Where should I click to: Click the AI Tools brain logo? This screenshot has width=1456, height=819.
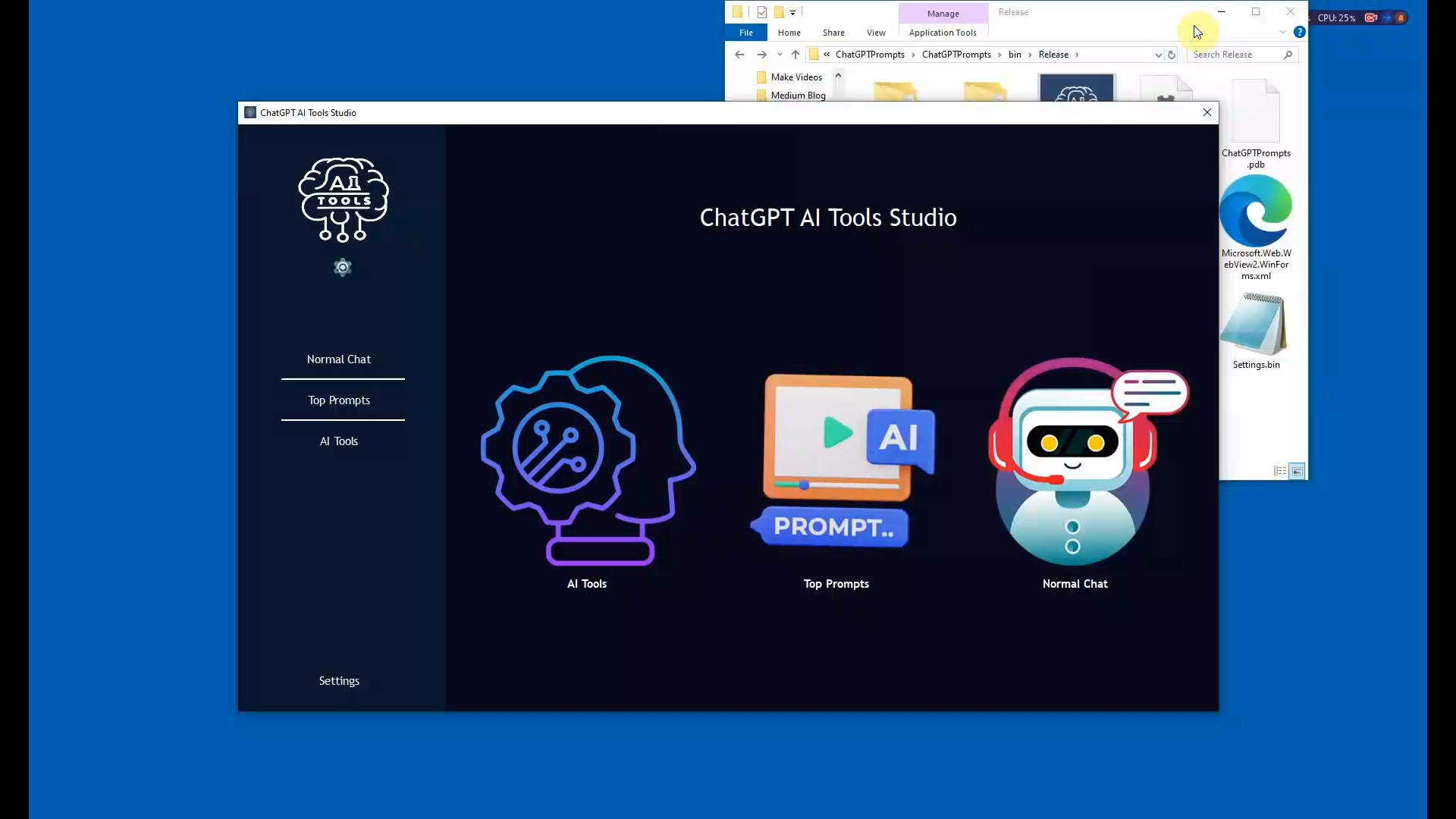pyautogui.click(x=343, y=199)
